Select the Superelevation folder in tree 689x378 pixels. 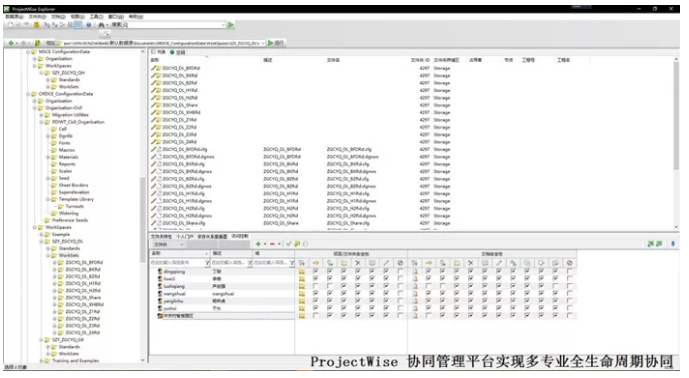(74, 193)
